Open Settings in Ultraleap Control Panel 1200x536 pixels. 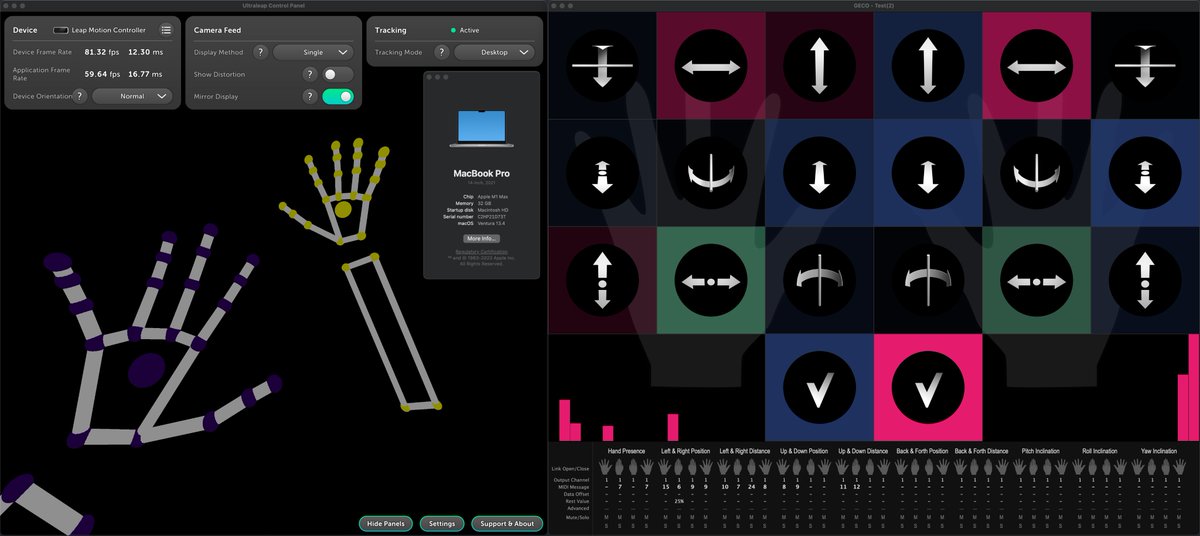click(441, 523)
